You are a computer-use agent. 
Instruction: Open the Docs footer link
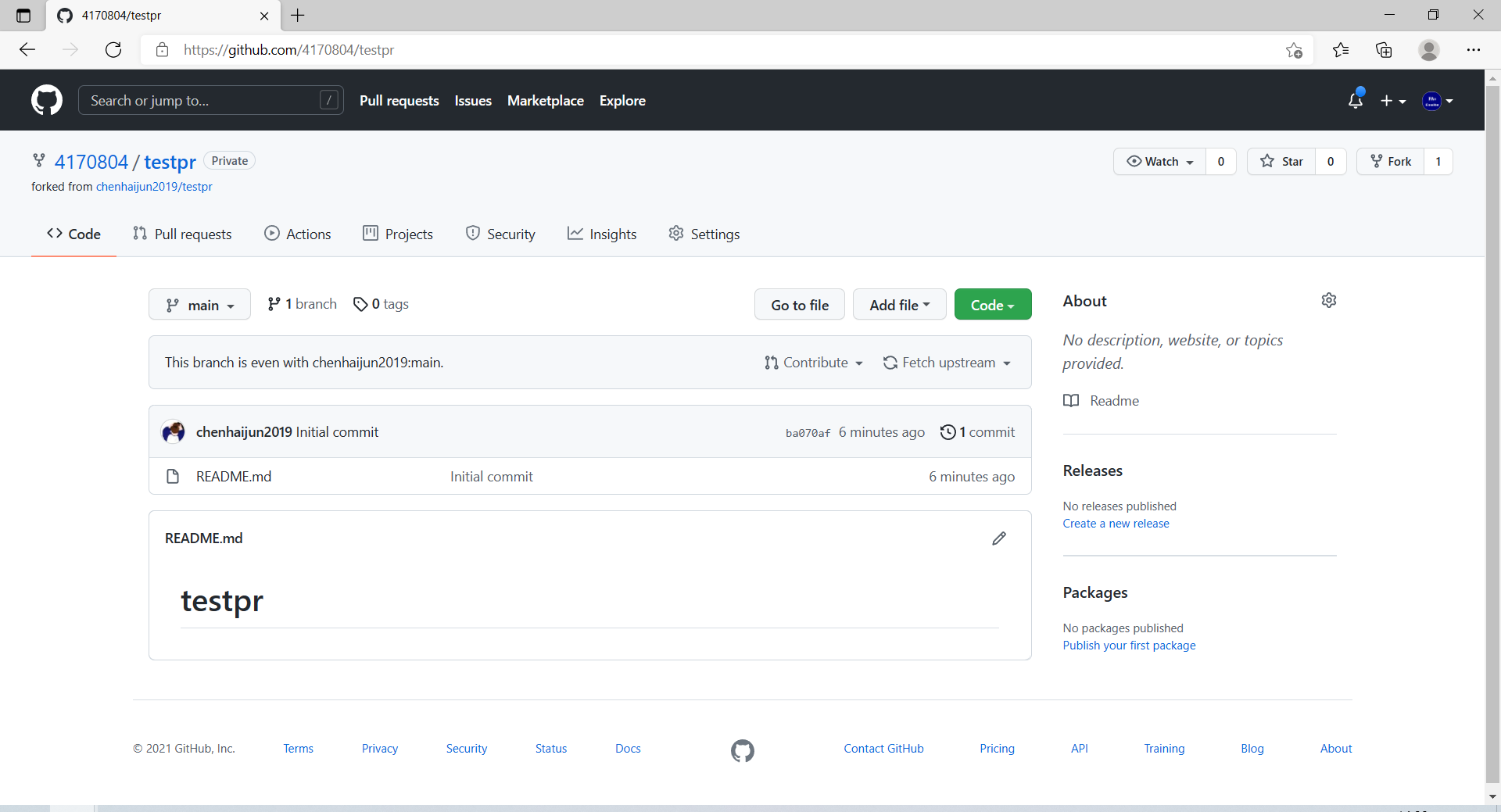click(628, 749)
